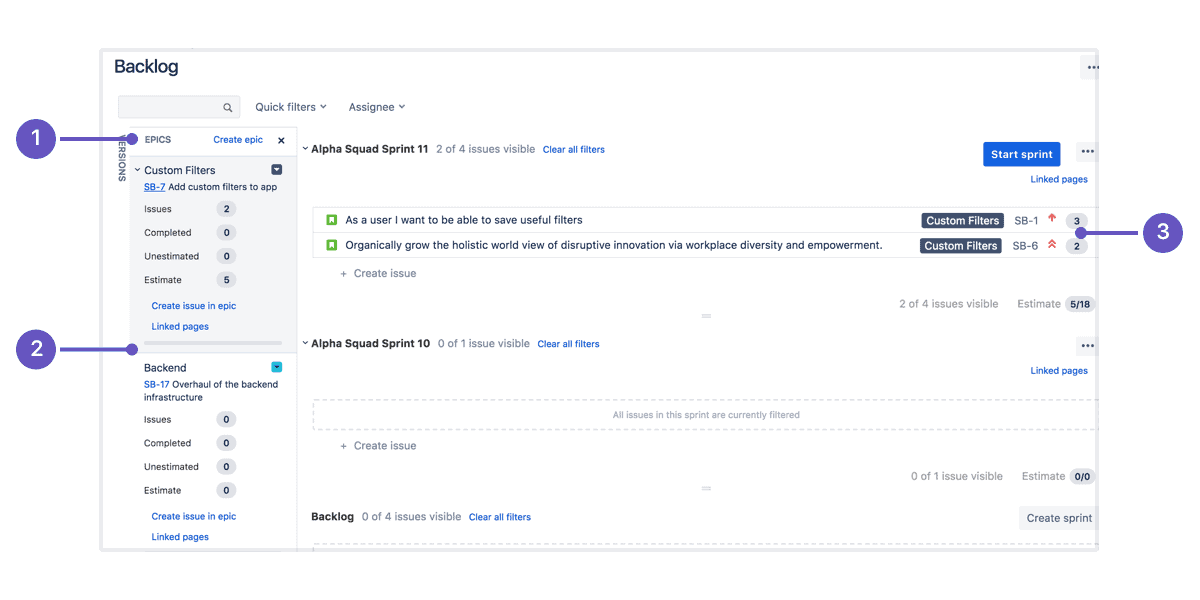Click the search magnifier icon
Image resolution: width=1200 pixels, height=600 pixels.
coord(228,106)
